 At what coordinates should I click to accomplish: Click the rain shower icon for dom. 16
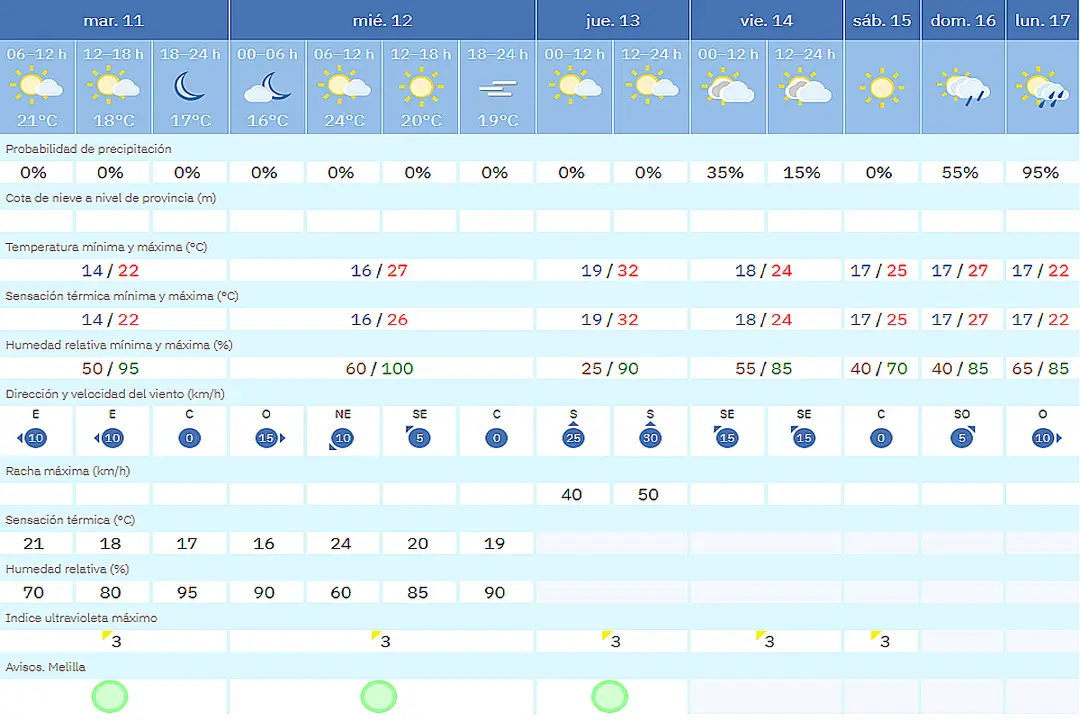[963, 88]
